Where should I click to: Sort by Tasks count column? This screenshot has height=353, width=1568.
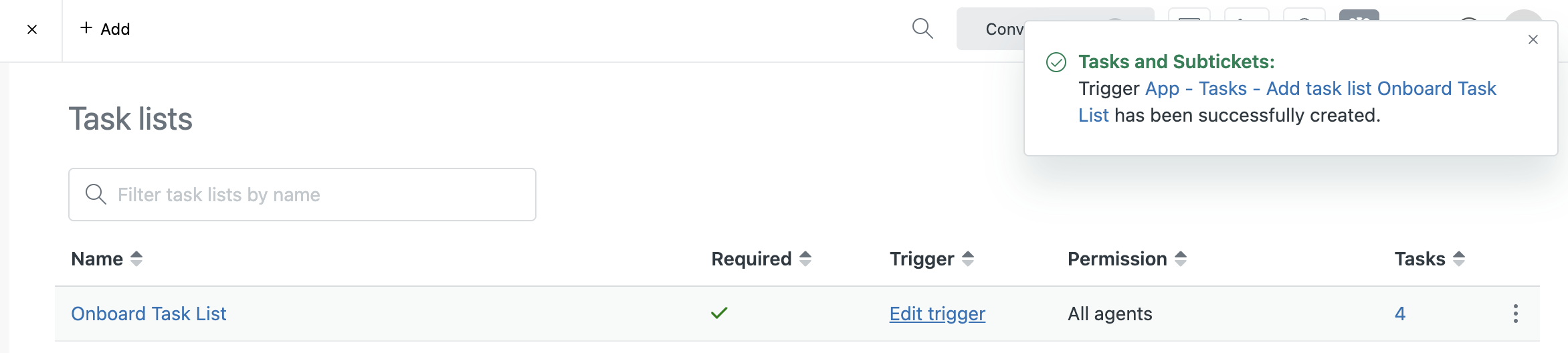[1430, 259]
